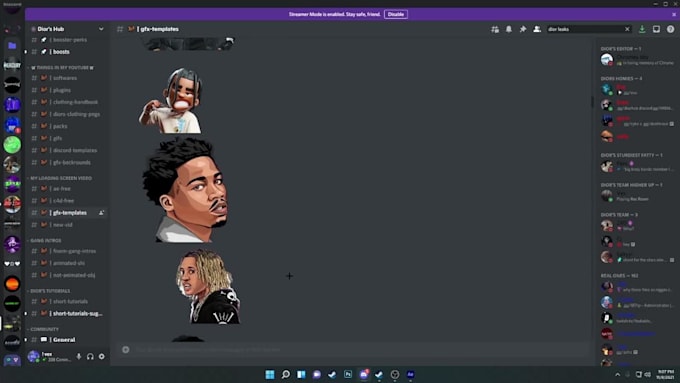Open the diors-clothing-pngs channel
The width and height of the screenshot is (680, 383).
[67, 114]
